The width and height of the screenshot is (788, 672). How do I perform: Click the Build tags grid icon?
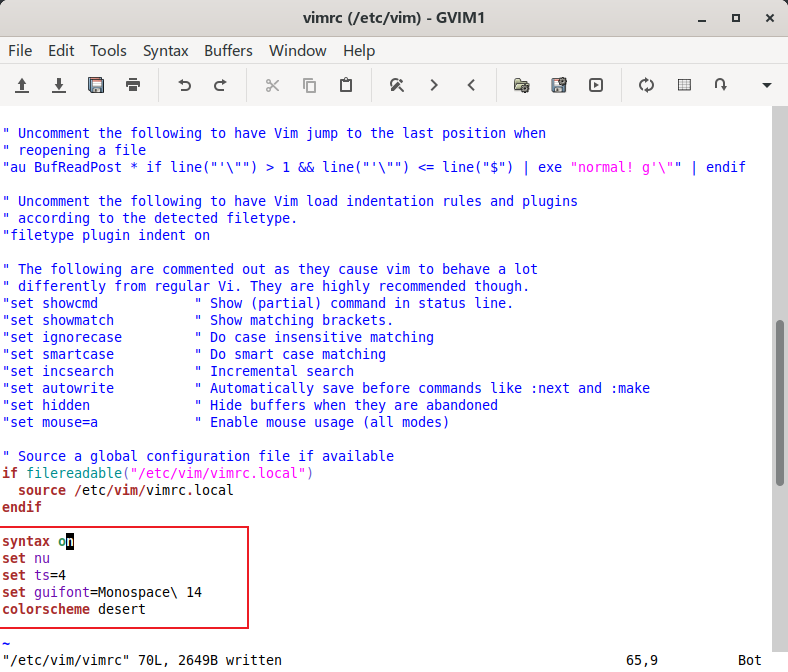coord(684,85)
